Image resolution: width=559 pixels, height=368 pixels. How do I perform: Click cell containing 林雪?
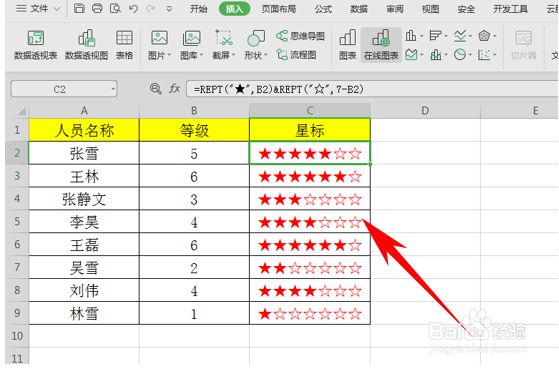pyautogui.click(x=84, y=313)
